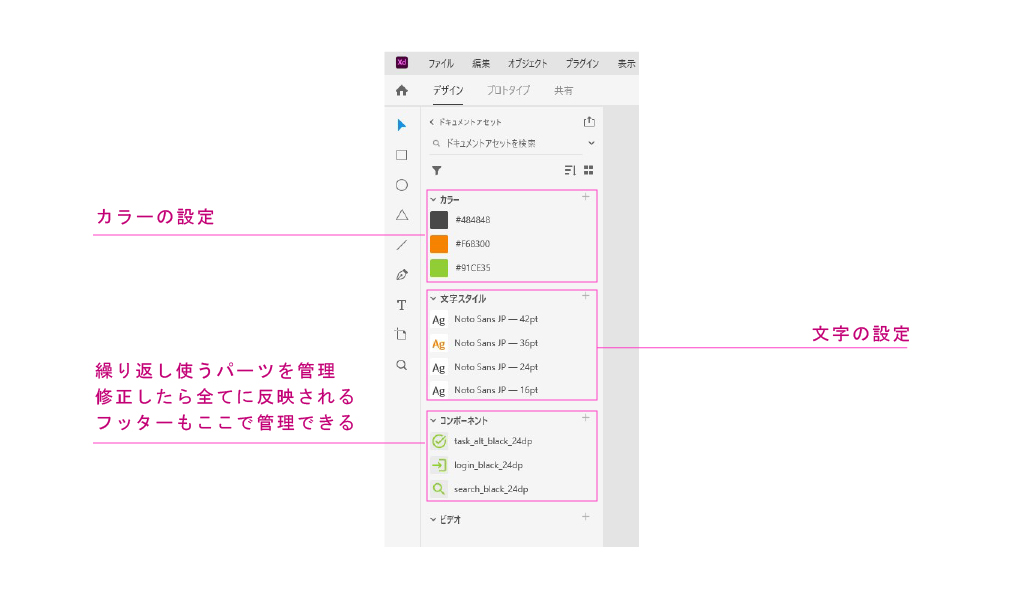This screenshot has width=1024, height=600.
Task: Switch the assets panel to grid view
Action: (x=589, y=171)
